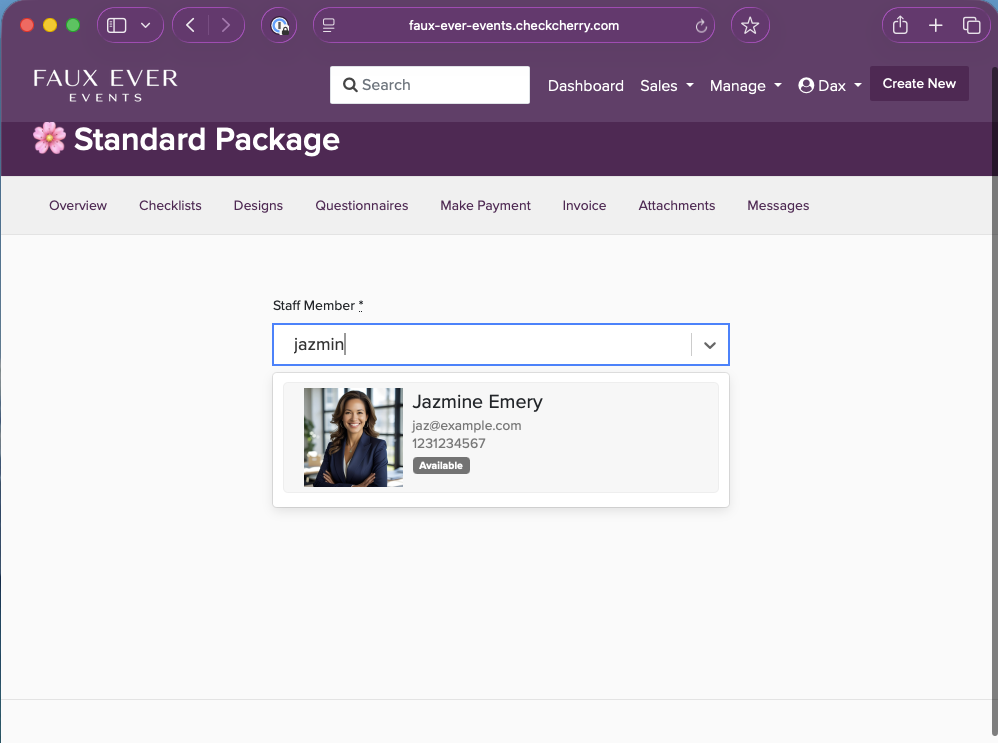Show all tabs using the tab overview icon
The image size is (998, 743).
[971, 25]
